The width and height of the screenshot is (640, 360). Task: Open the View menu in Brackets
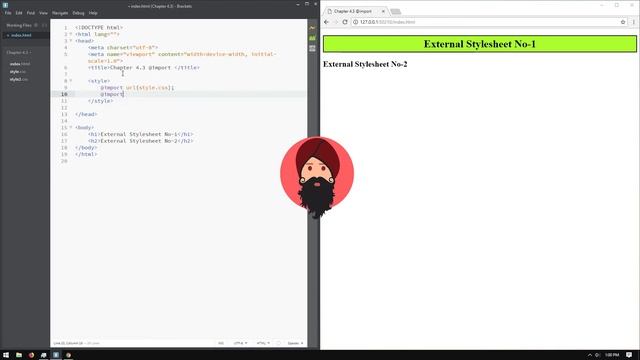(x=43, y=13)
